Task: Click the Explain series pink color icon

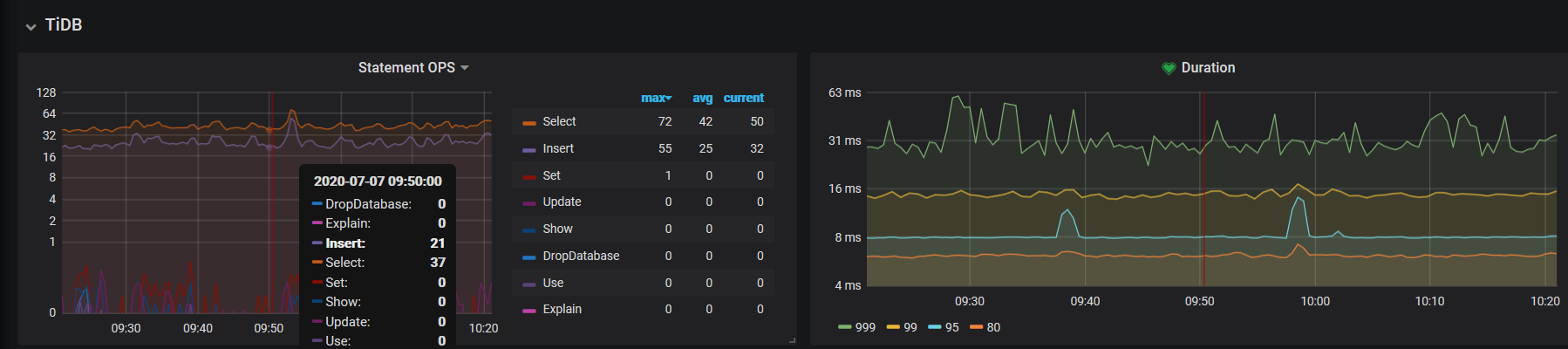Action: coord(528,311)
